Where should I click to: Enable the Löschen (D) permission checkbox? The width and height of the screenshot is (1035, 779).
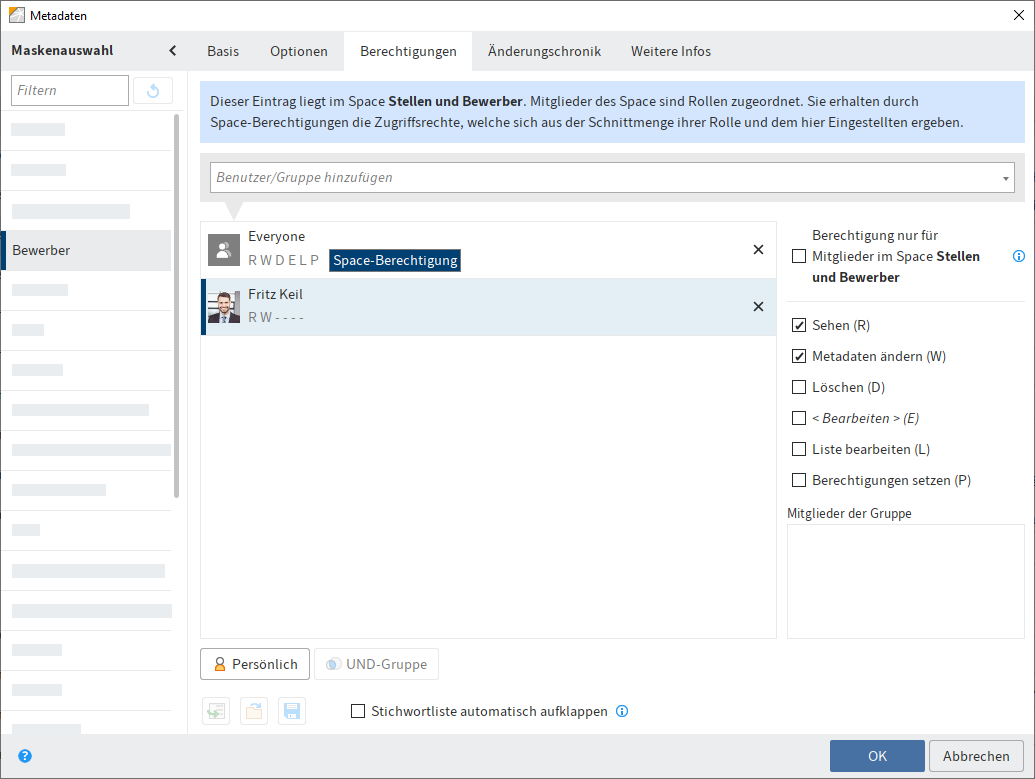coord(799,387)
